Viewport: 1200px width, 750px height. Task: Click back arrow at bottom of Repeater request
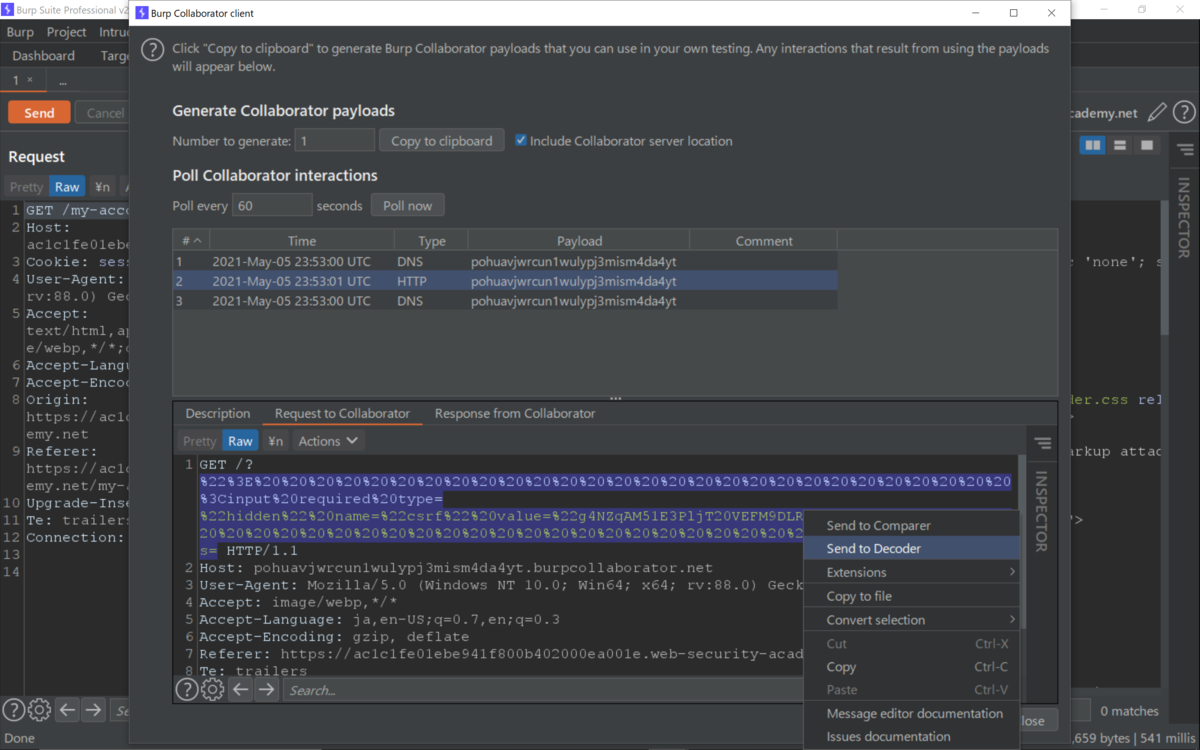click(x=67, y=710)
